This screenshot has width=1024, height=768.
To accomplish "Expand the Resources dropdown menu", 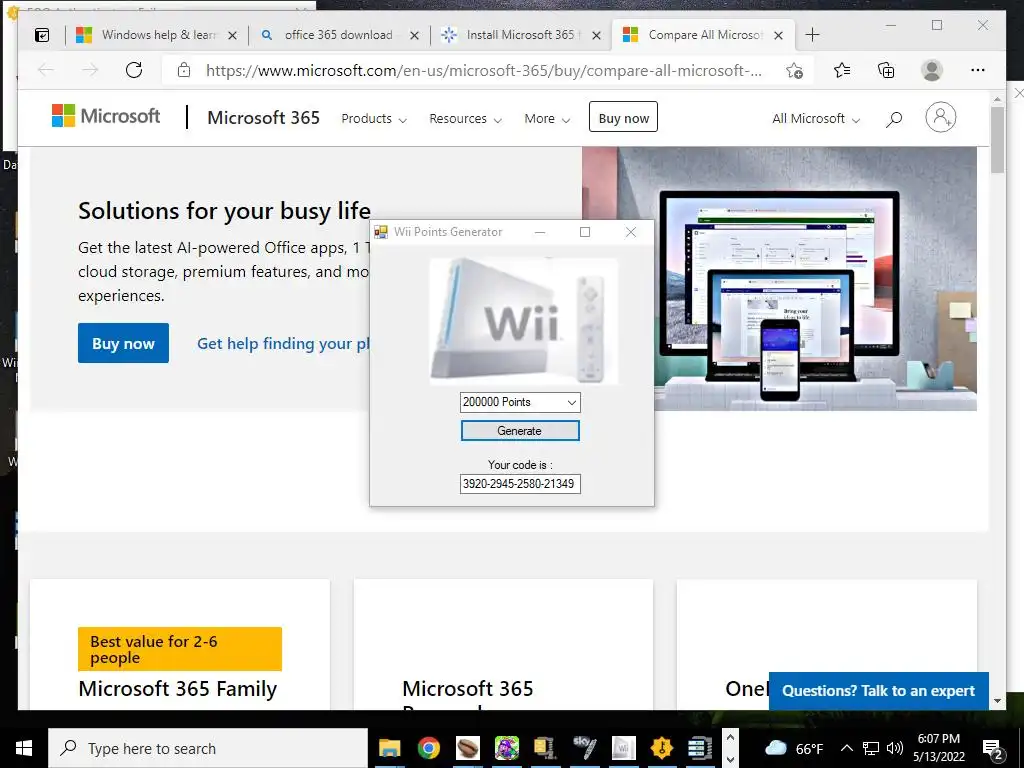I will click(x=466, y=119).
